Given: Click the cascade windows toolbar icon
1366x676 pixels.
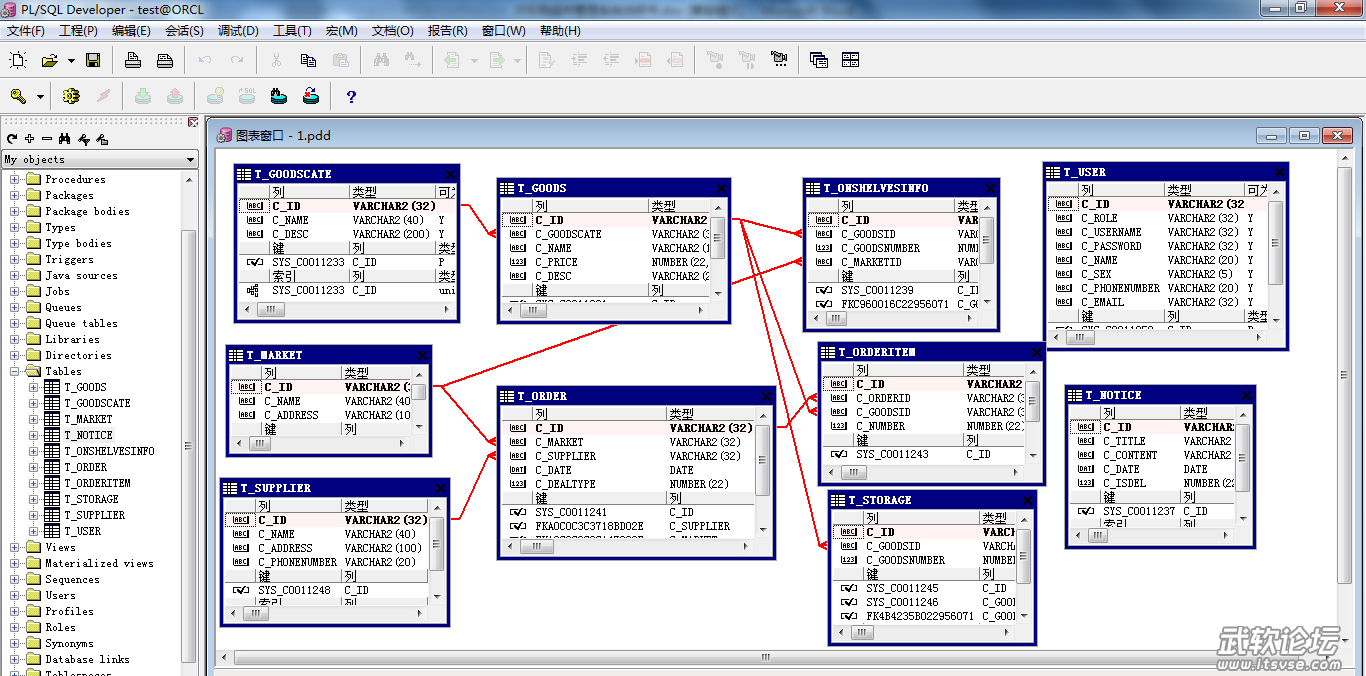Looking at the screenshot, I should (819, 60).
